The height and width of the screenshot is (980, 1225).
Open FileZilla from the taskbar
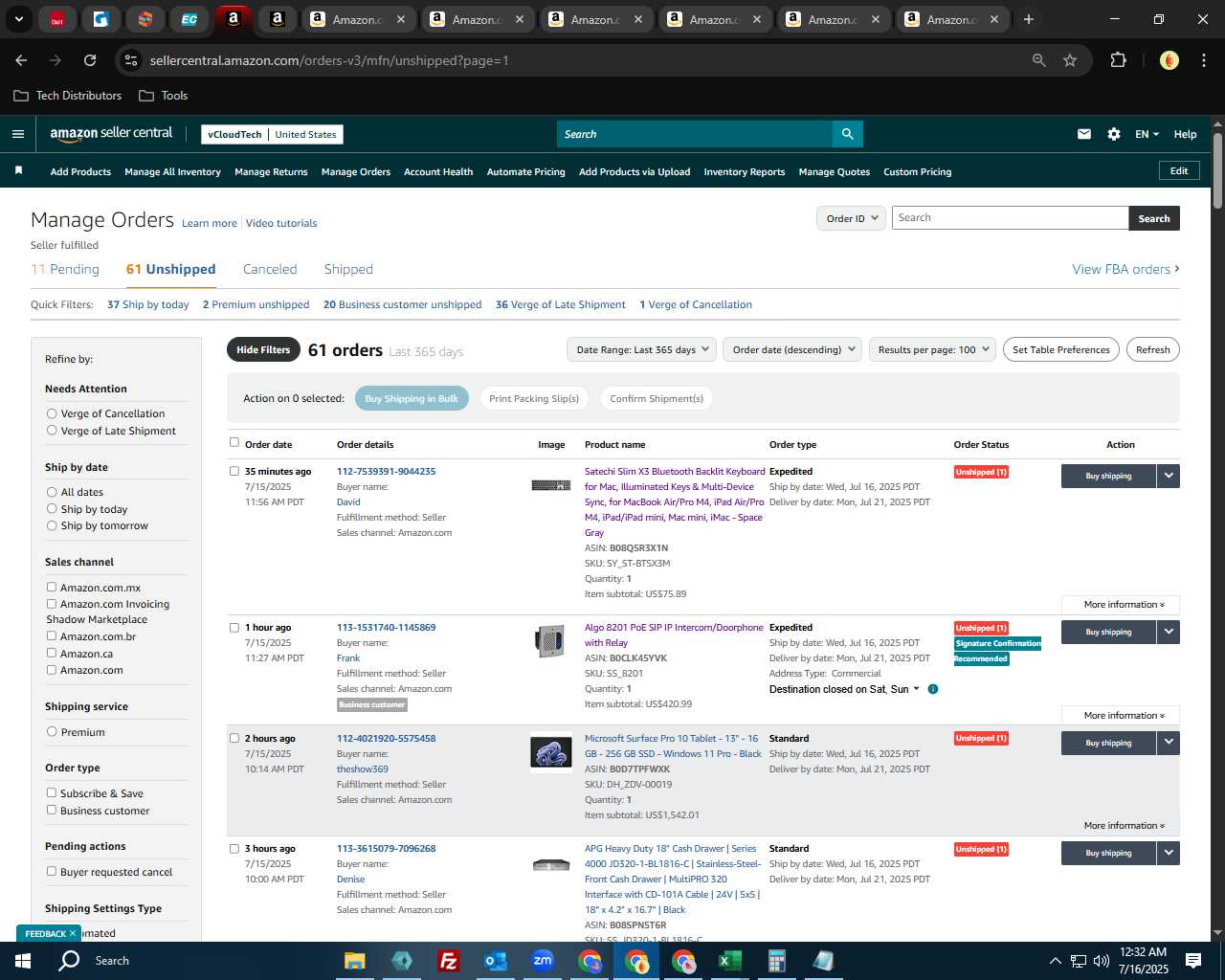pyautogui.click(x=449, y=961)
